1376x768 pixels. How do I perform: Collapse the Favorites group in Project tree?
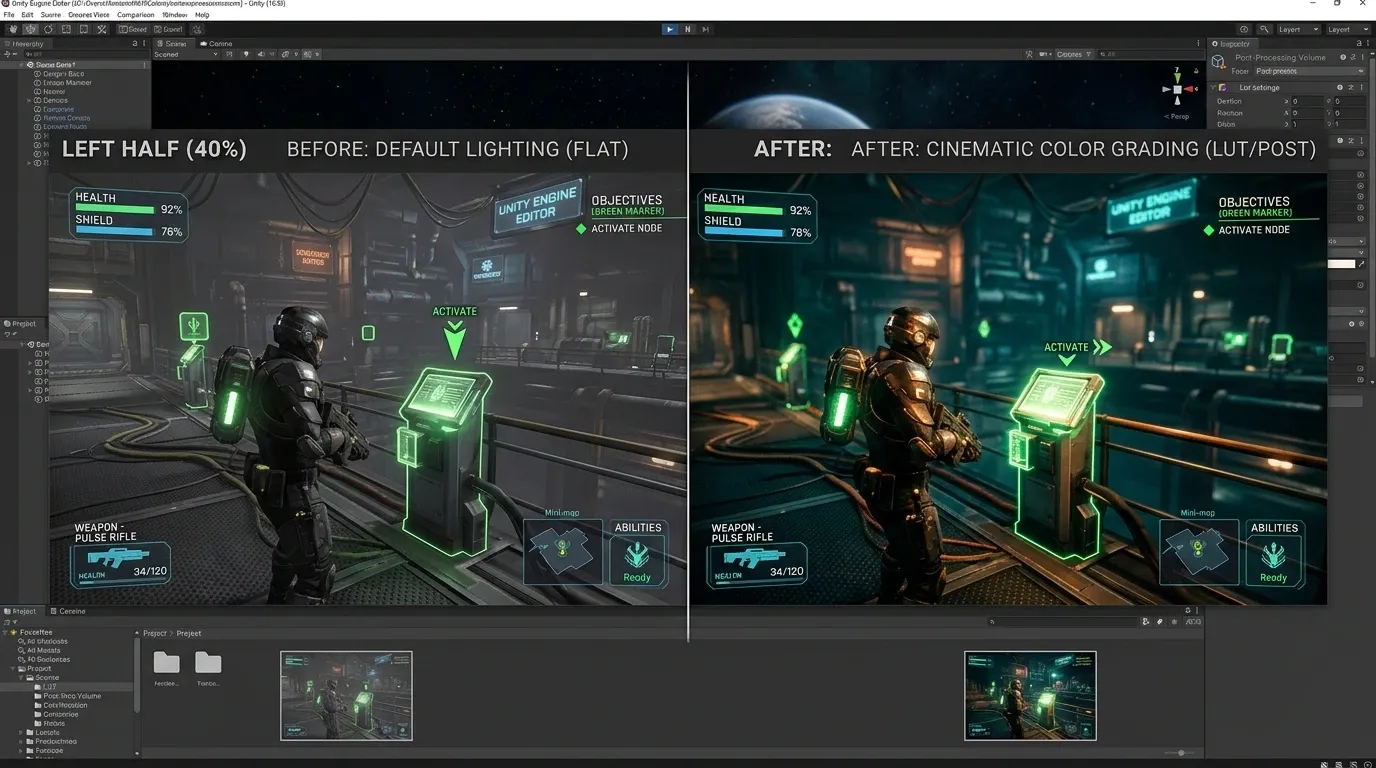pos(6,632)
